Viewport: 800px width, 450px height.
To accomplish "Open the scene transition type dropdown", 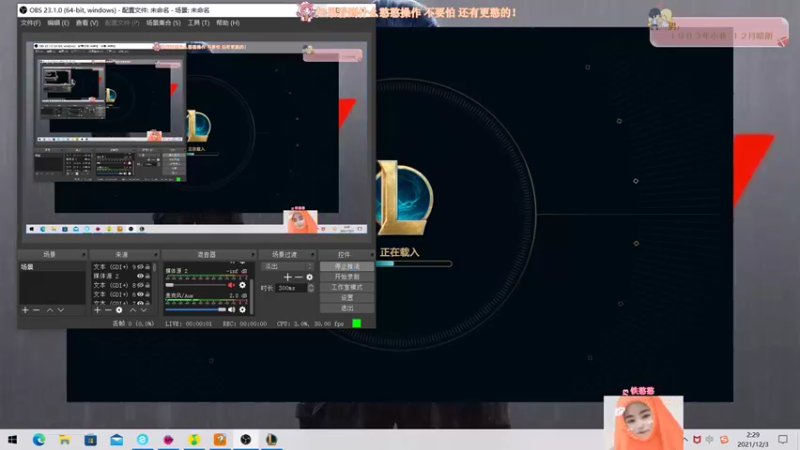I will click(288, 266).
